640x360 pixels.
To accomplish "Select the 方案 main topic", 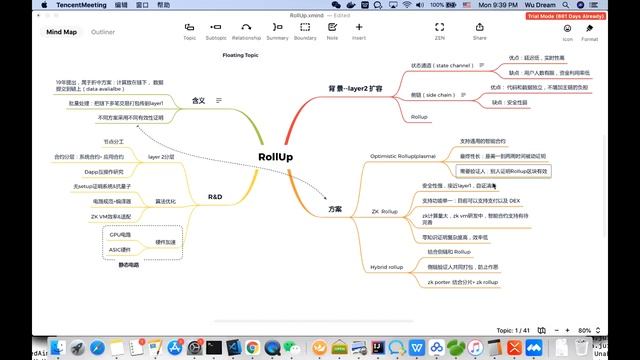I will [335, 209].
